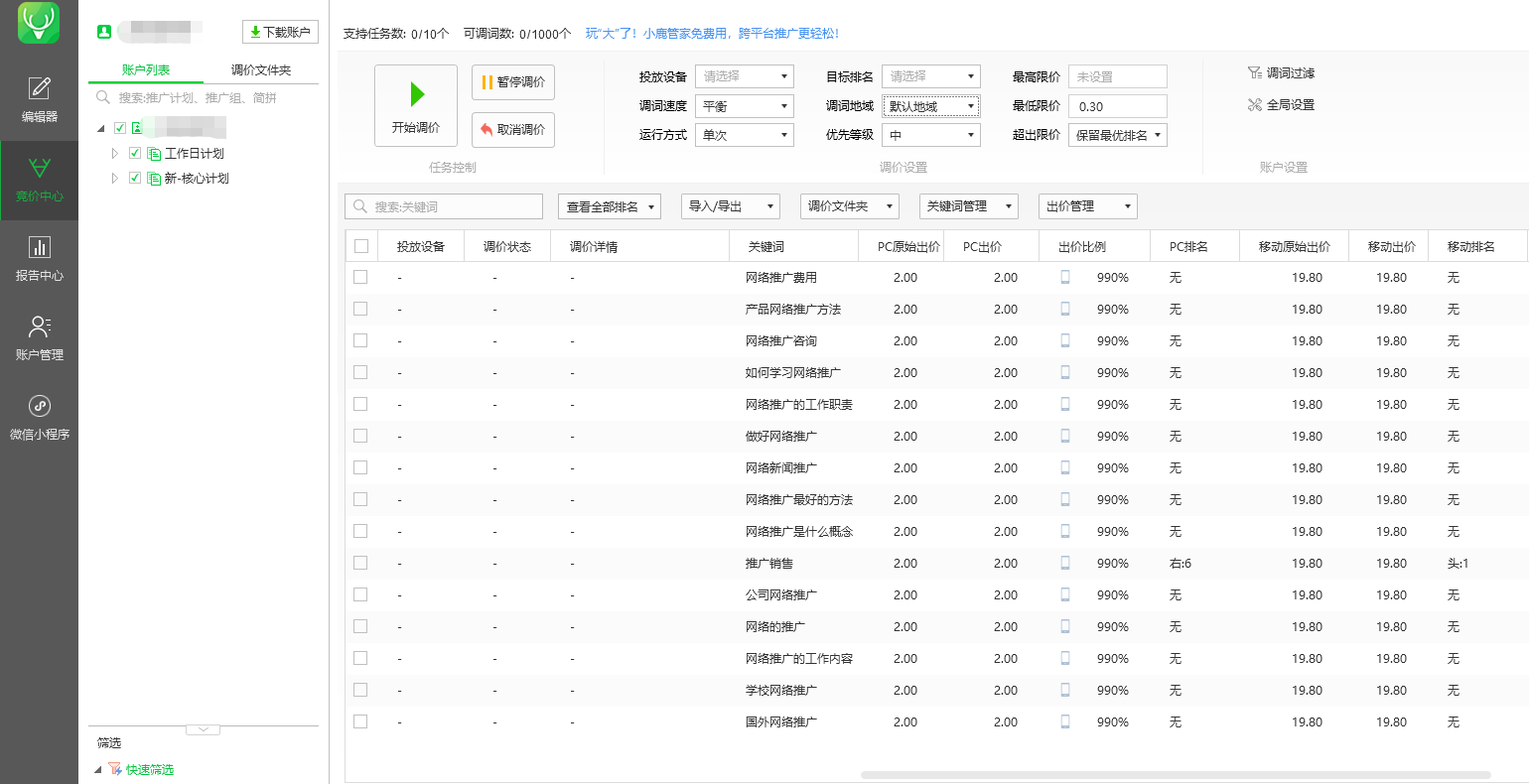
Task: Open the 微信小程序 section
Action: point(40,417)
